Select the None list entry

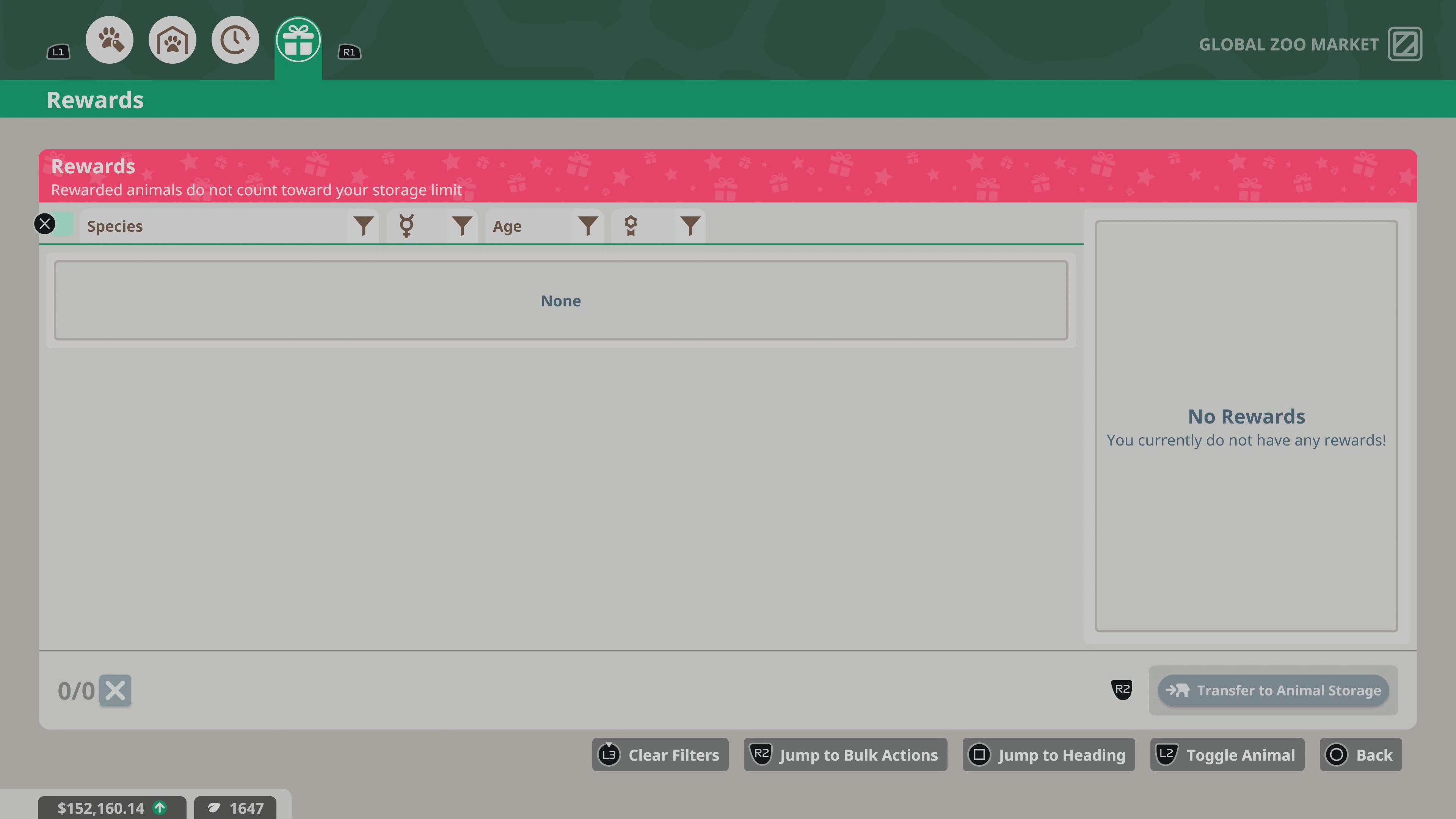point(561,300)
